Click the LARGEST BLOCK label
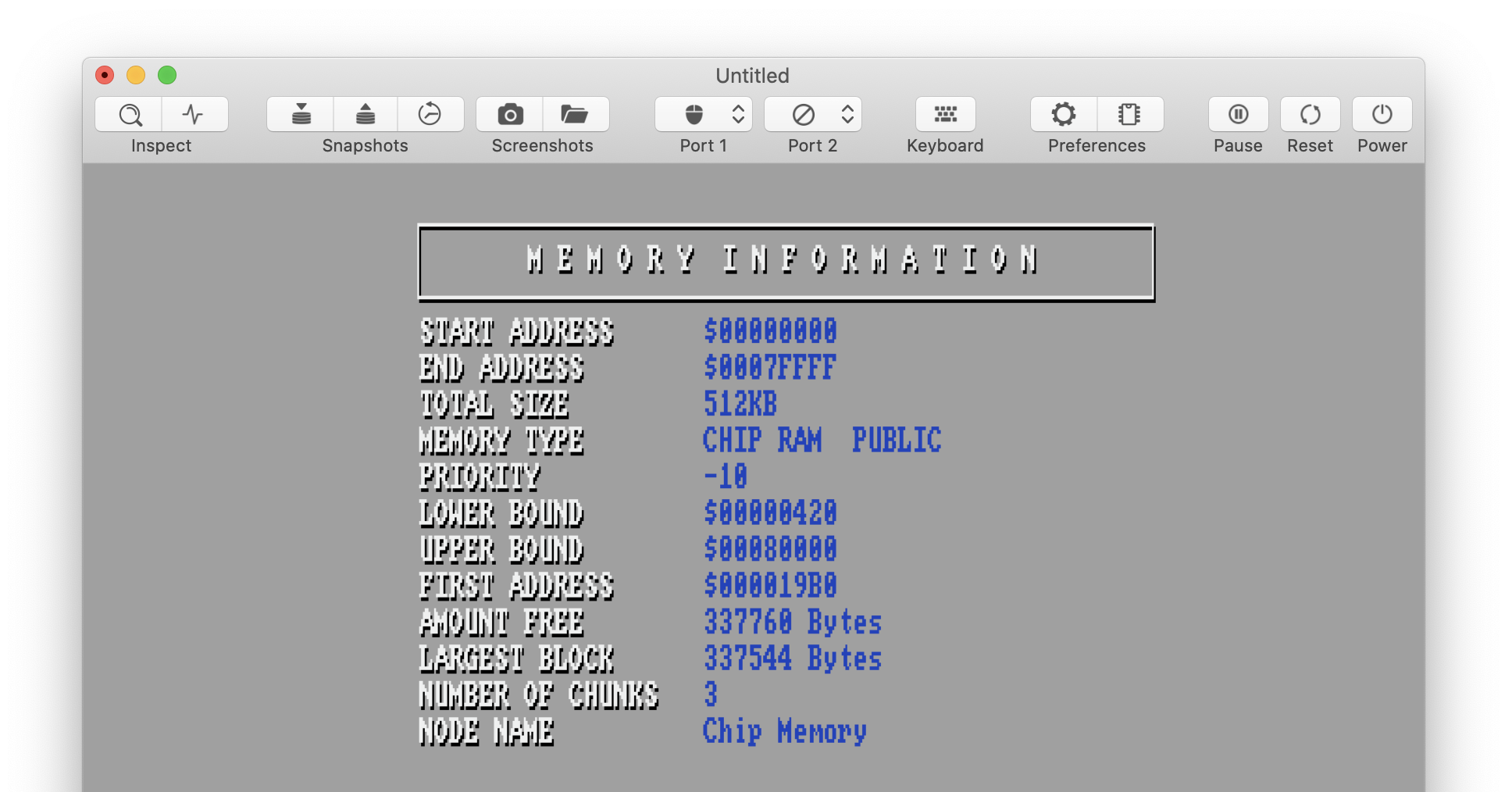The height and width of the screenshot is (792, 1512). (517, 659)
